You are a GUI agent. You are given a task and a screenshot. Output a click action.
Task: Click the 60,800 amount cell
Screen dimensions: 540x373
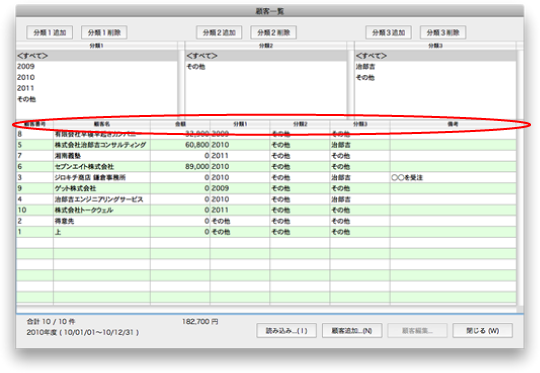[180, 145]
